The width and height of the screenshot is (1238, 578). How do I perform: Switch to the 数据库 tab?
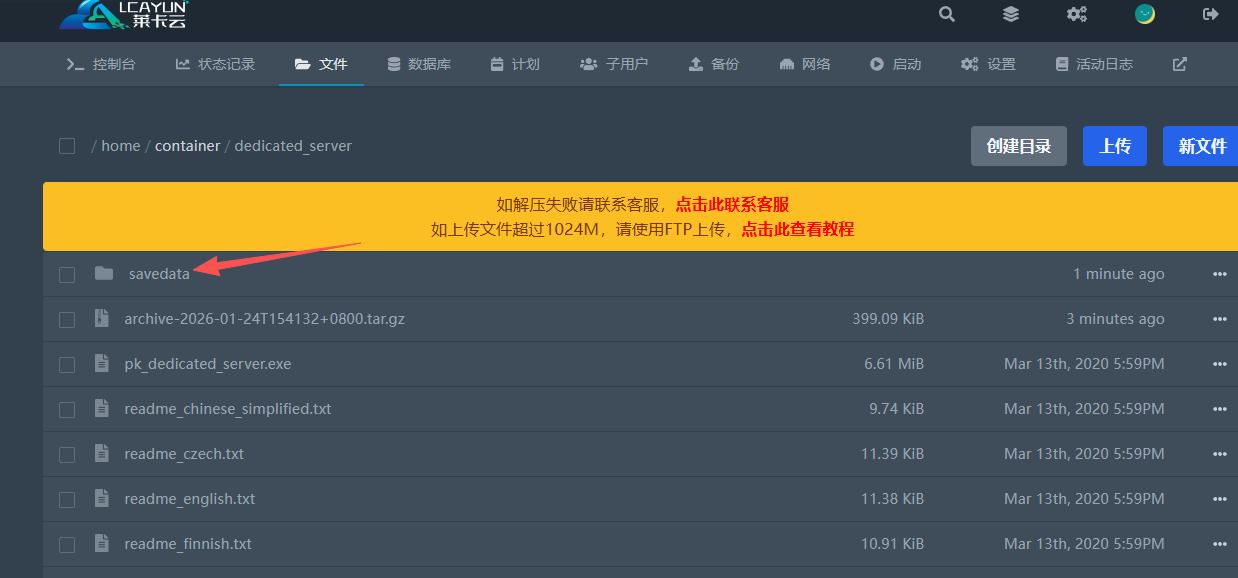tap(419, 64)
